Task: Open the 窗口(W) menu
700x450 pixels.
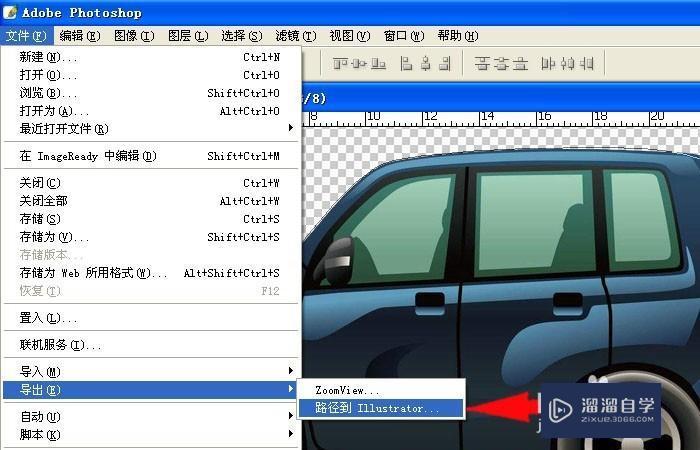Action: [x=404, y=36]
